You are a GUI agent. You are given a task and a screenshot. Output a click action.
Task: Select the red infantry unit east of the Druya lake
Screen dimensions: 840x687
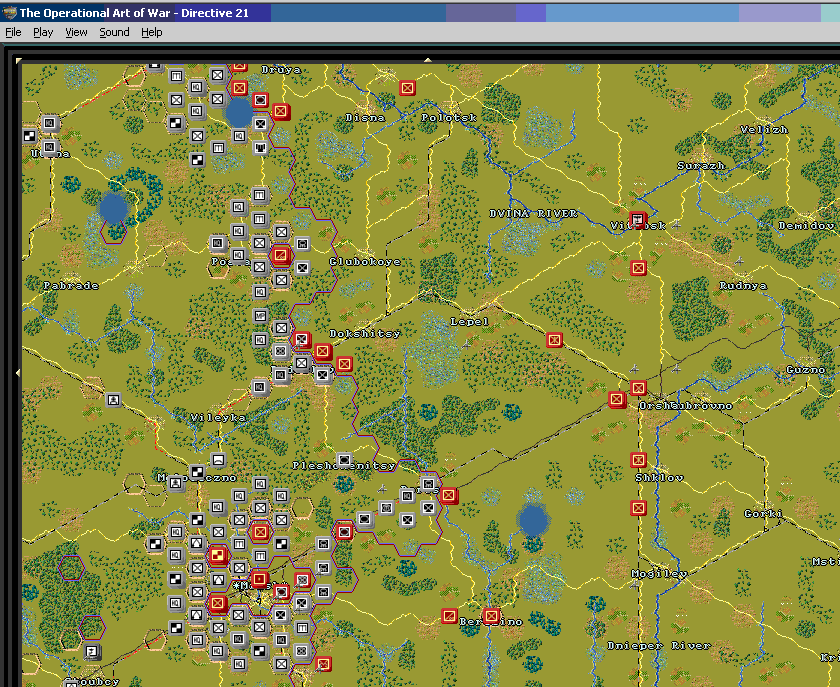click(281, 111)
